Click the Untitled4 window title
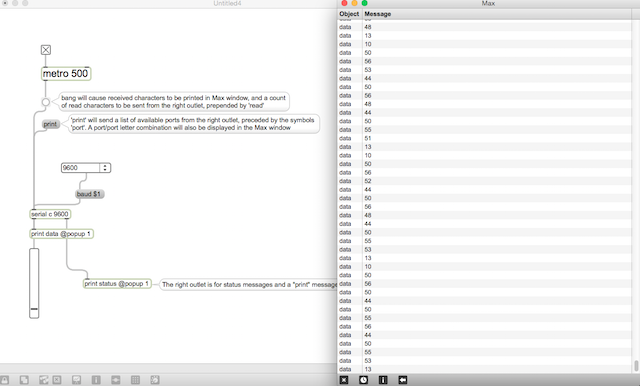The height and width of the screenshot is (386, 640). [x=227, y=3]
